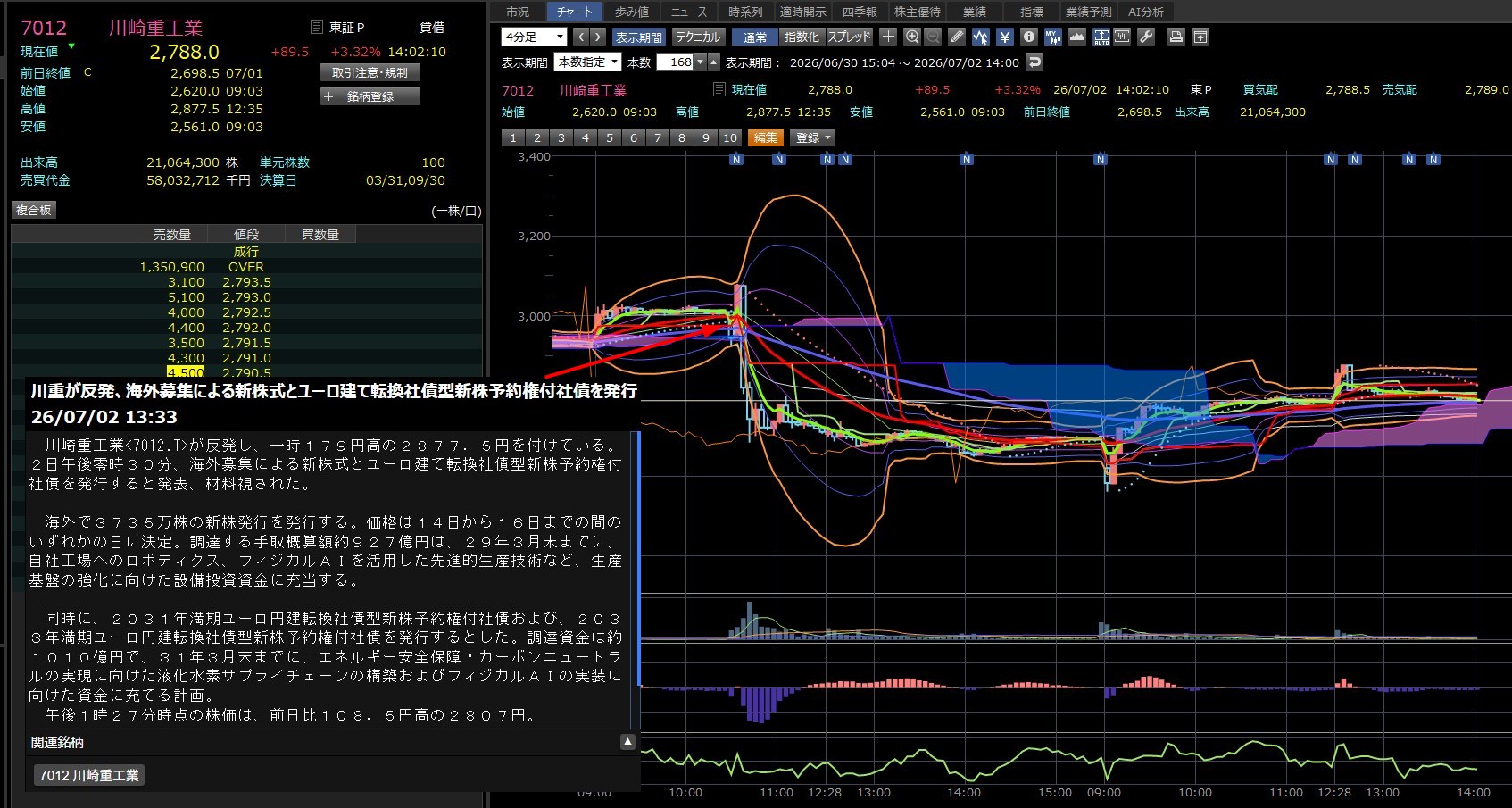This screenshot has width=1512, height=808.
Task: Click the mountain area chart icon
Action: tap(1077, 37)
